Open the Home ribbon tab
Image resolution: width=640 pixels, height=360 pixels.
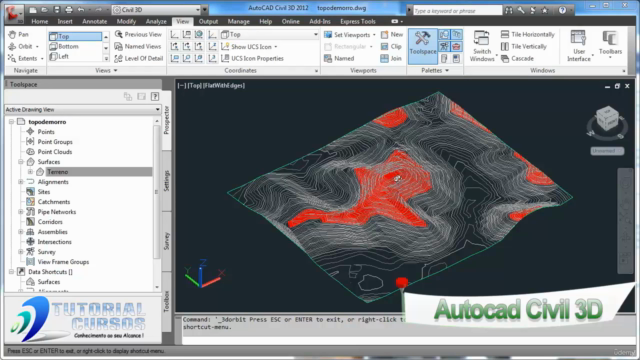(x=40, y=21)
